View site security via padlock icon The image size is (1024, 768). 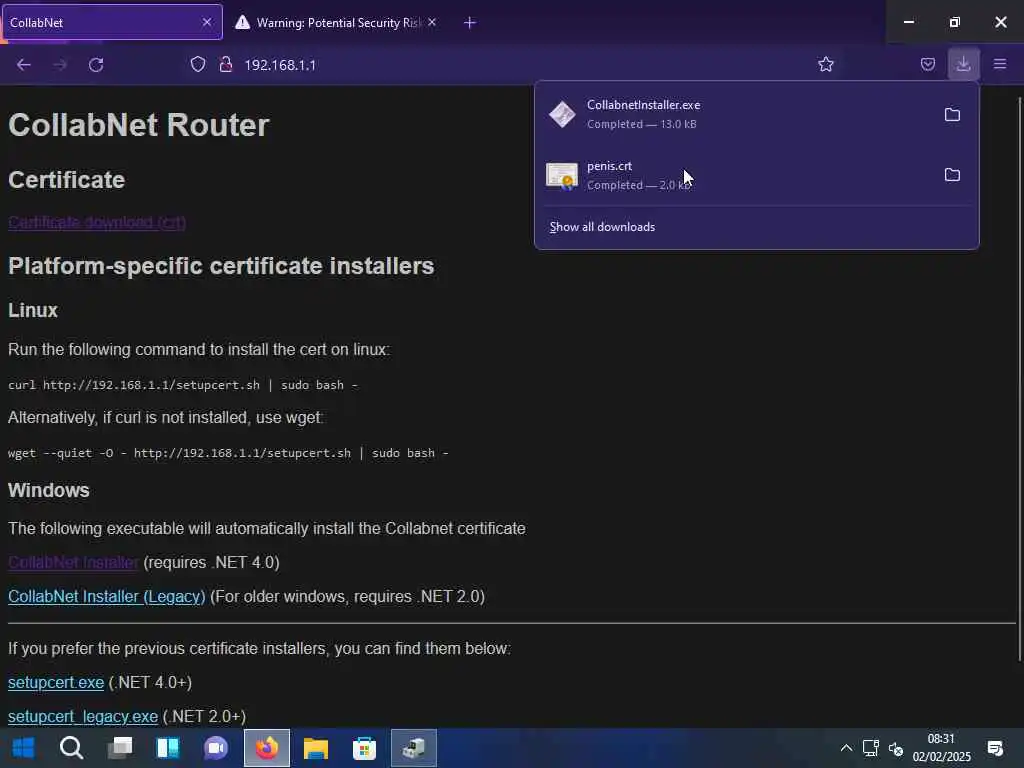click(226, 64)
